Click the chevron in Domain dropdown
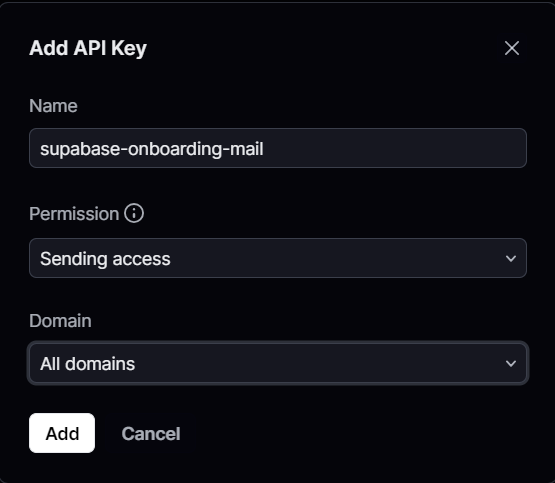This screenshot has width=555, height=483. [x=511, y=363]
